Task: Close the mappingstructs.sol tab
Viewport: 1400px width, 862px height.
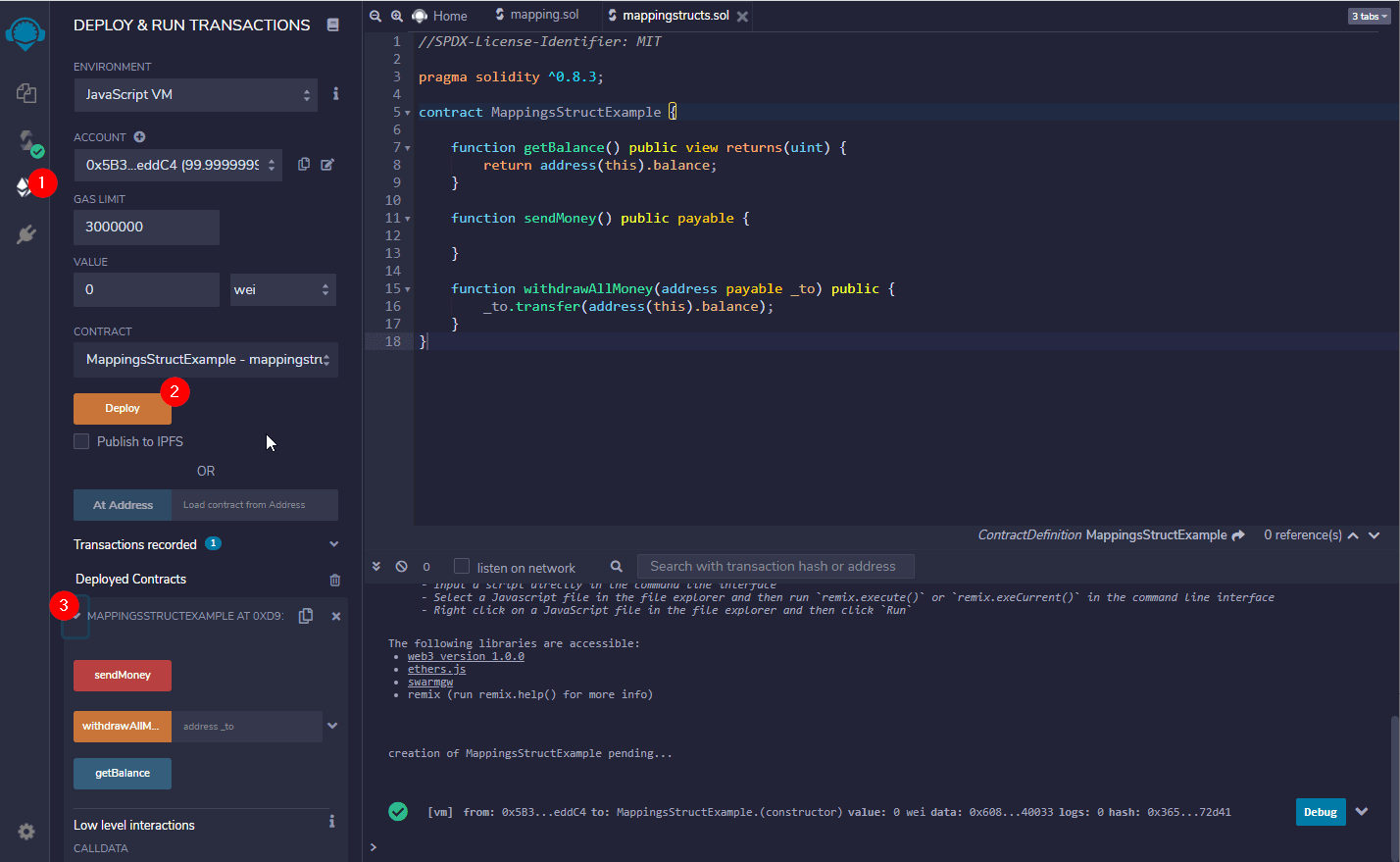Action: [x=743, y=17]
